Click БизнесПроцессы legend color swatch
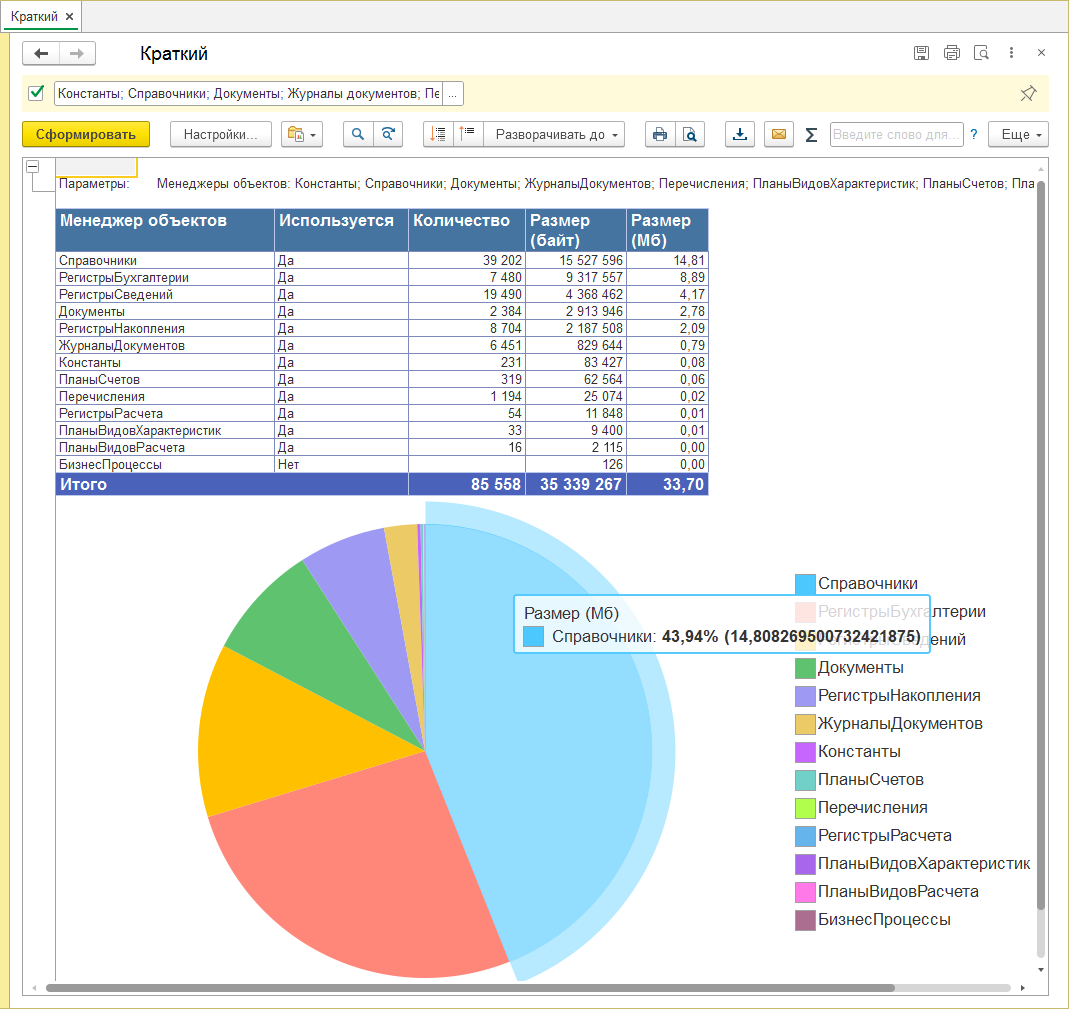 click(806, 920)
